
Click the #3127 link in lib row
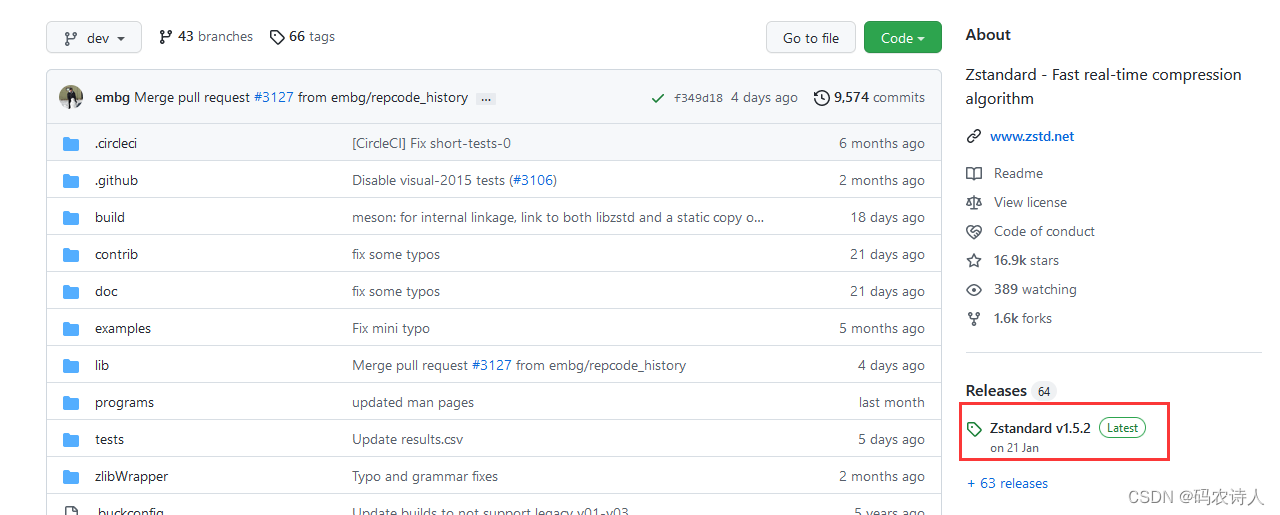pyautogui.click(x=491, y=365)
